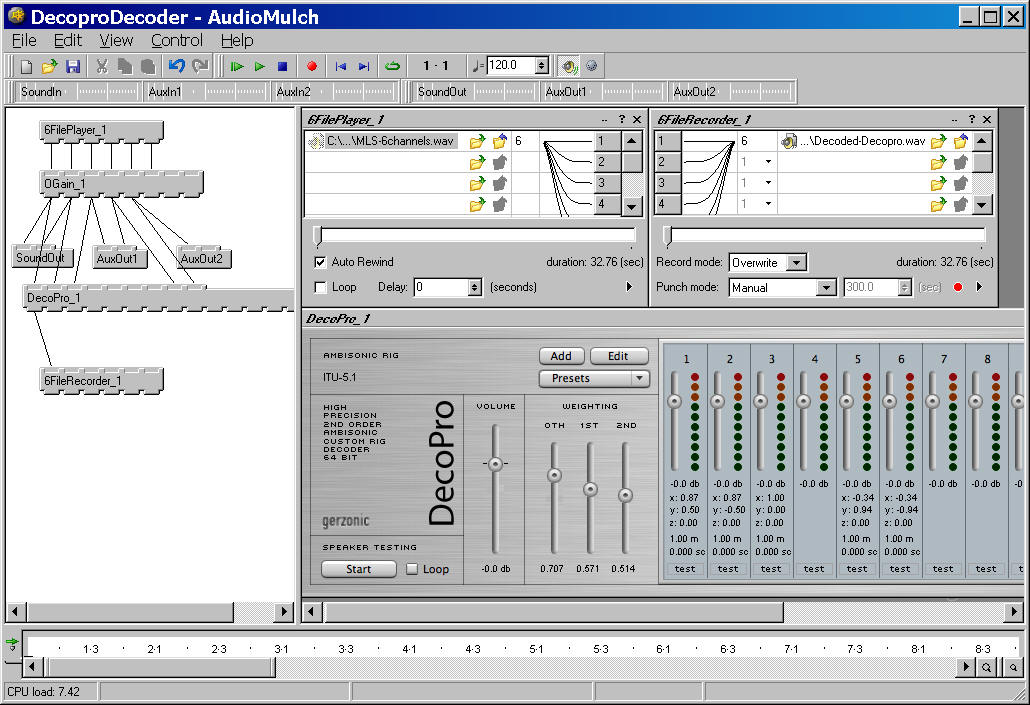Open file icon for 6FilePlayer row 2
The height and width of the screenshot is (705, 1030).
pyautogui.click(x=478, y=162)
